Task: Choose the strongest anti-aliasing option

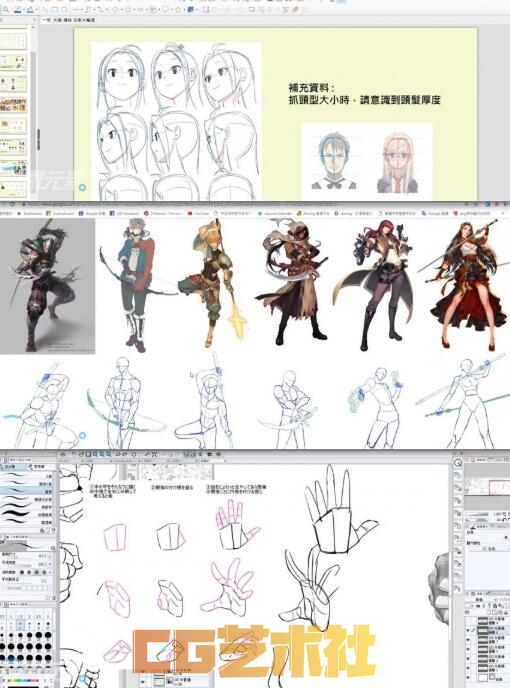Action: pos(44,572)
